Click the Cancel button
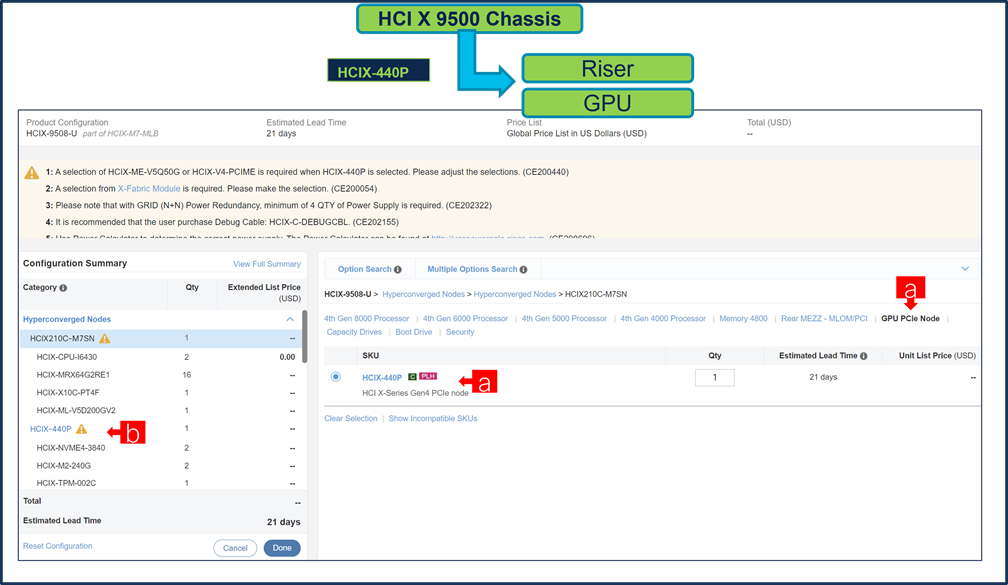 pyautogui.click(x=235, y=548)
